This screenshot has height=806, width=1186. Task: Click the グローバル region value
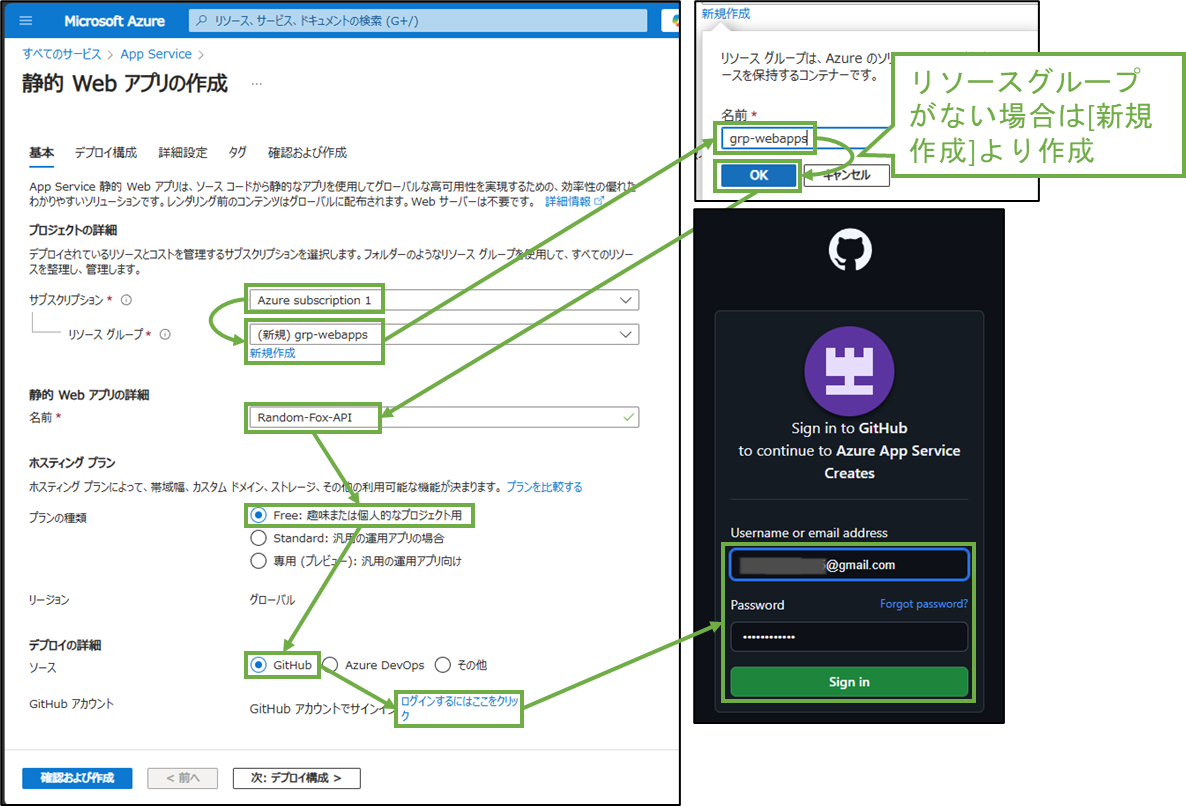272,600
